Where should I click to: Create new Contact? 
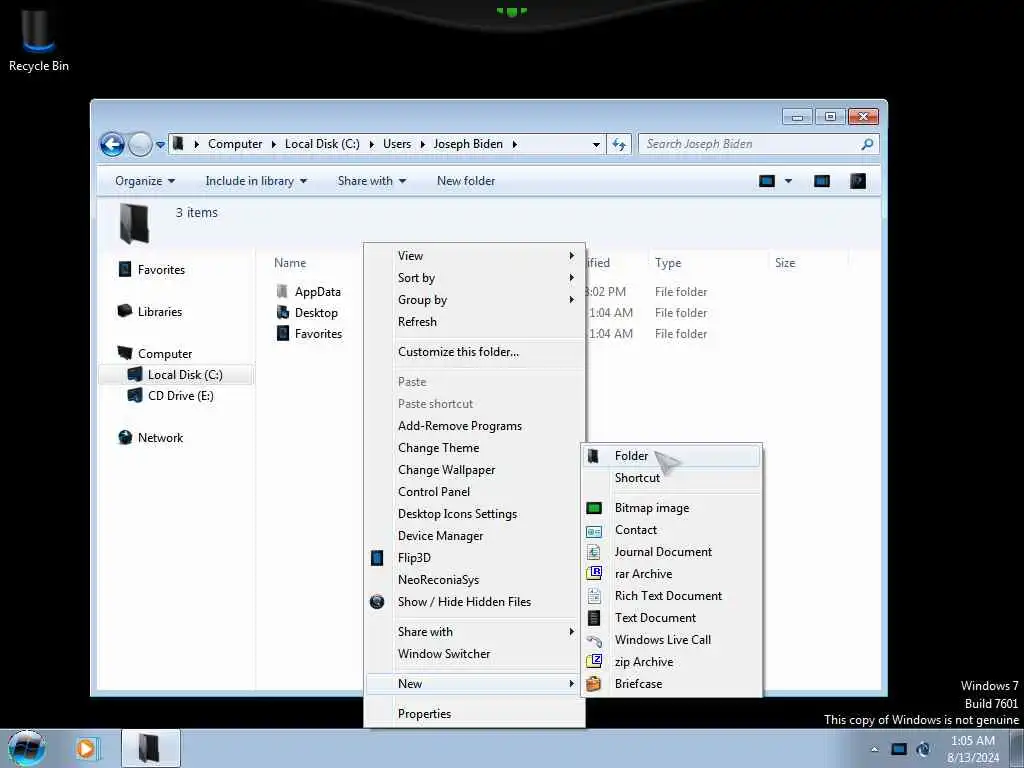pos(671,530)
